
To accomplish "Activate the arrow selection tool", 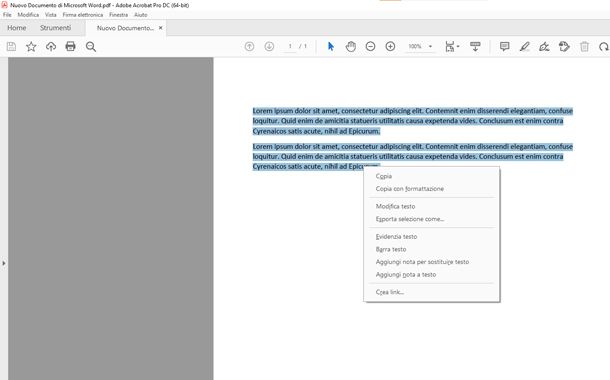I will point(331,47).
